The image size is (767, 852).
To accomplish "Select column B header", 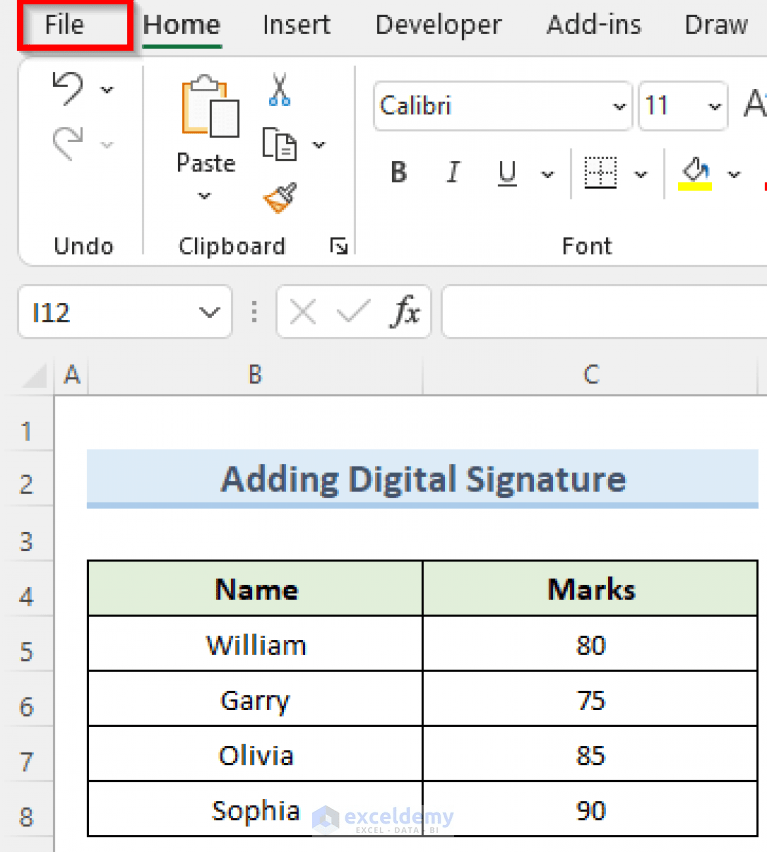I will [x=255, y=375].
